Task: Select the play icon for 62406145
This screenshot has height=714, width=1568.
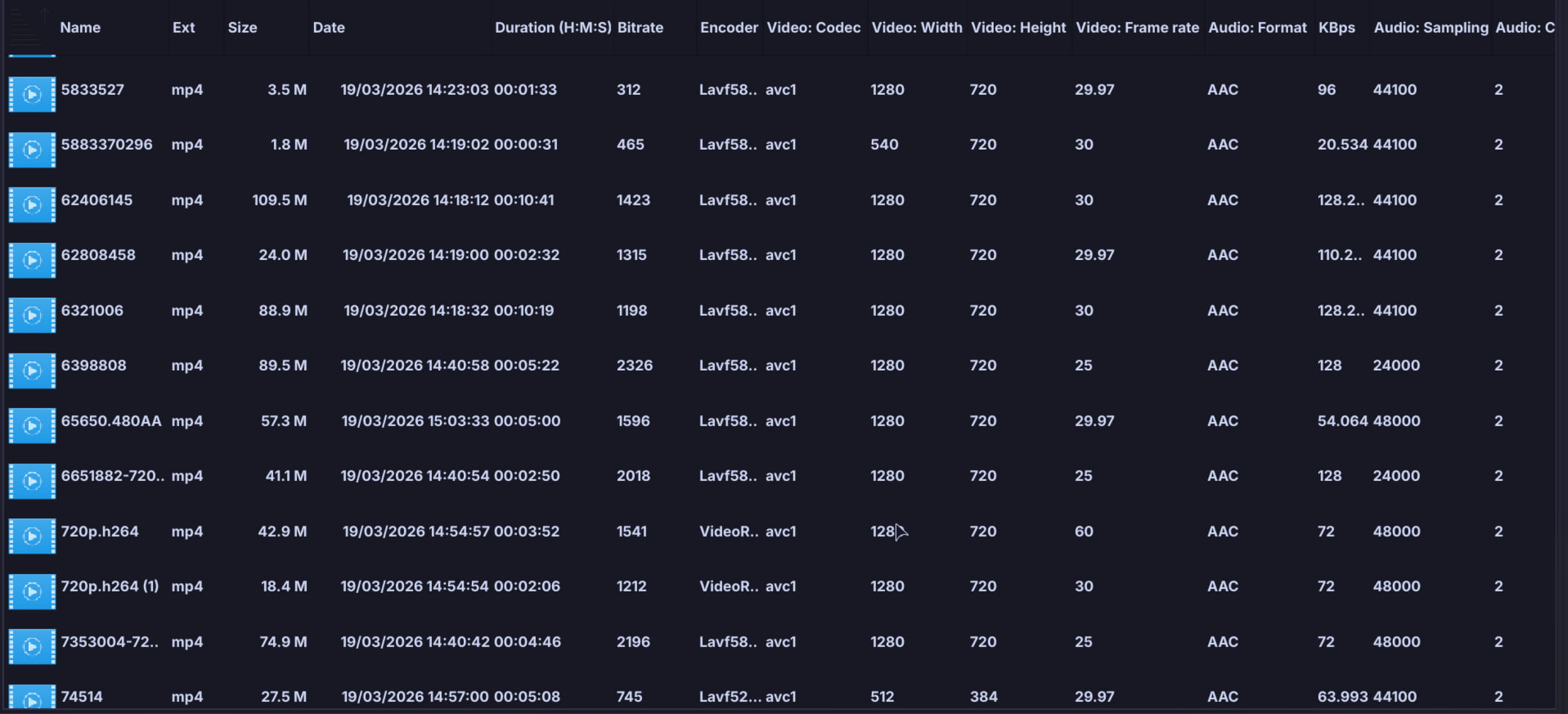Action: 32,204
